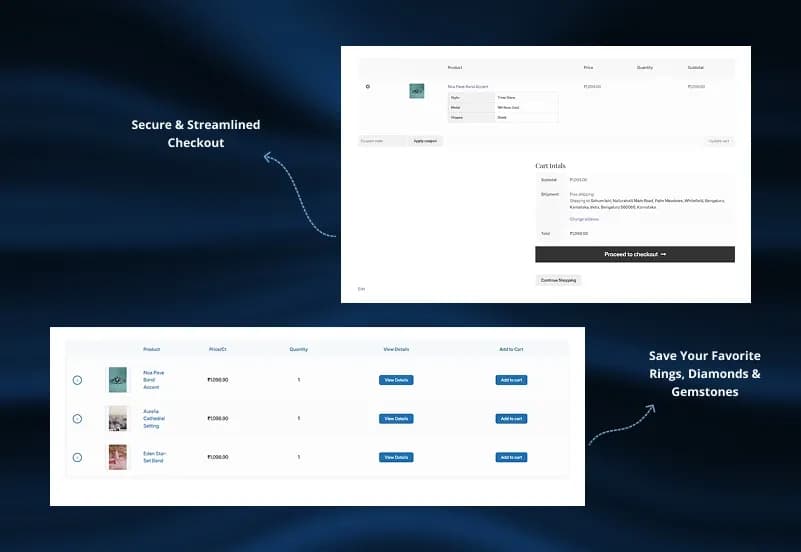This screenshot has width=801, height=552.
Task: Add Aurelia Cathedral Setting to cart
Action: (511, 419)
